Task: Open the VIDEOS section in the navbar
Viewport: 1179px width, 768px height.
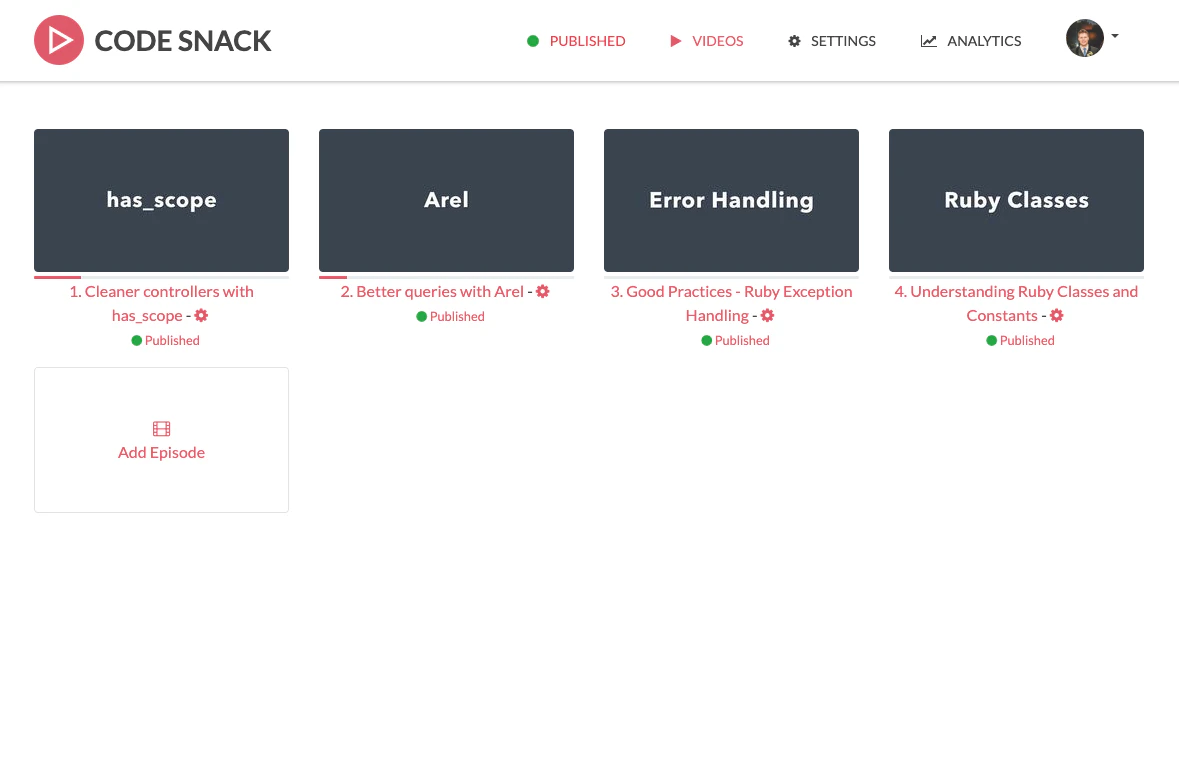Action: click(x=716, y=40)
